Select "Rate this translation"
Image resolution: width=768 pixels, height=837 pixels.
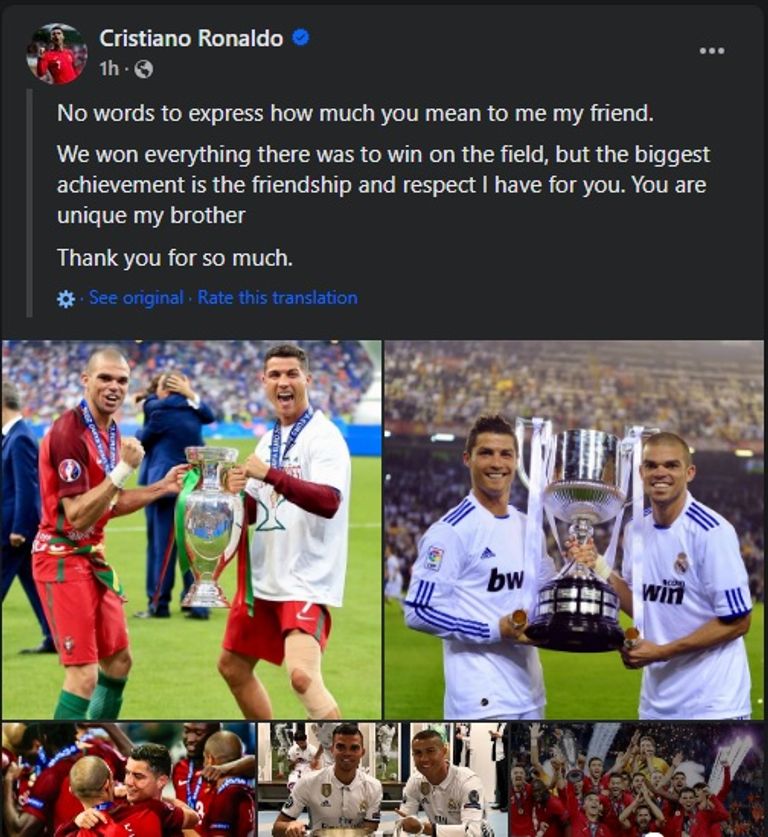(277, 297)
